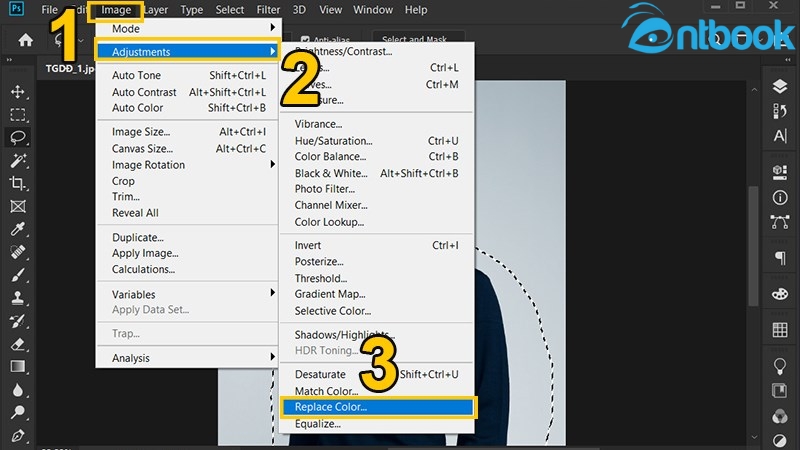Open the Character panel icon
Screen dimensions: 800x450
780,136
